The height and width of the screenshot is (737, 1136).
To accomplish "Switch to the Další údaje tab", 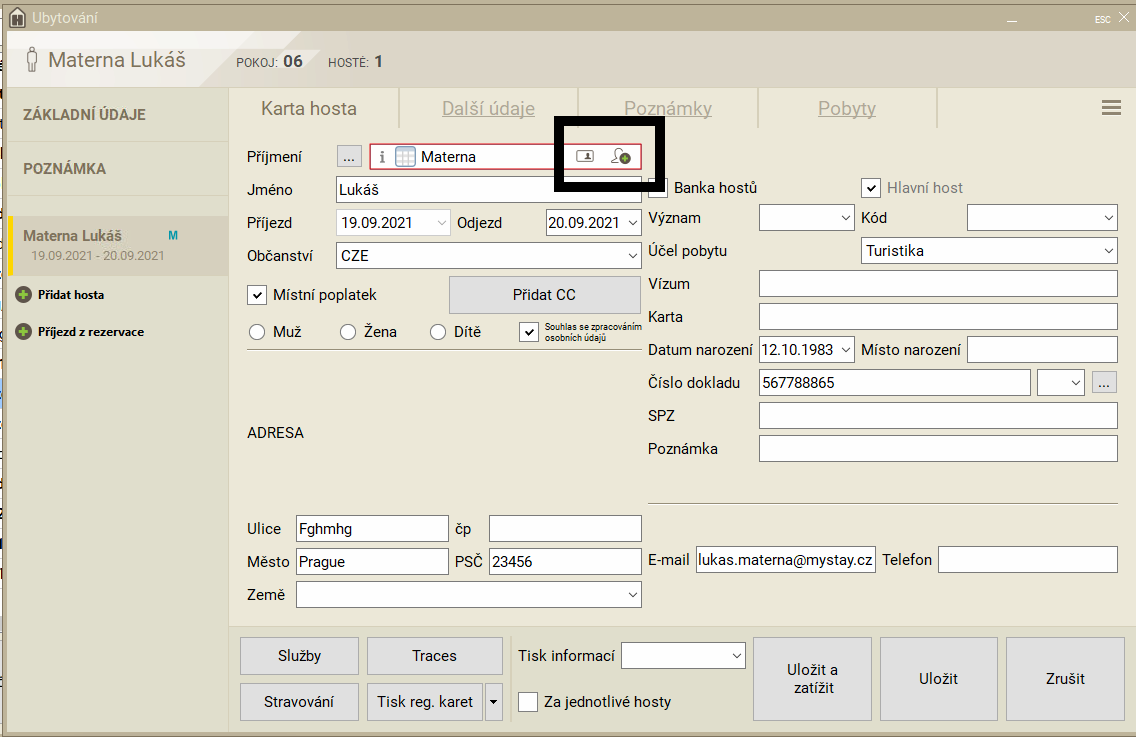I will click(x=488, y=109).
